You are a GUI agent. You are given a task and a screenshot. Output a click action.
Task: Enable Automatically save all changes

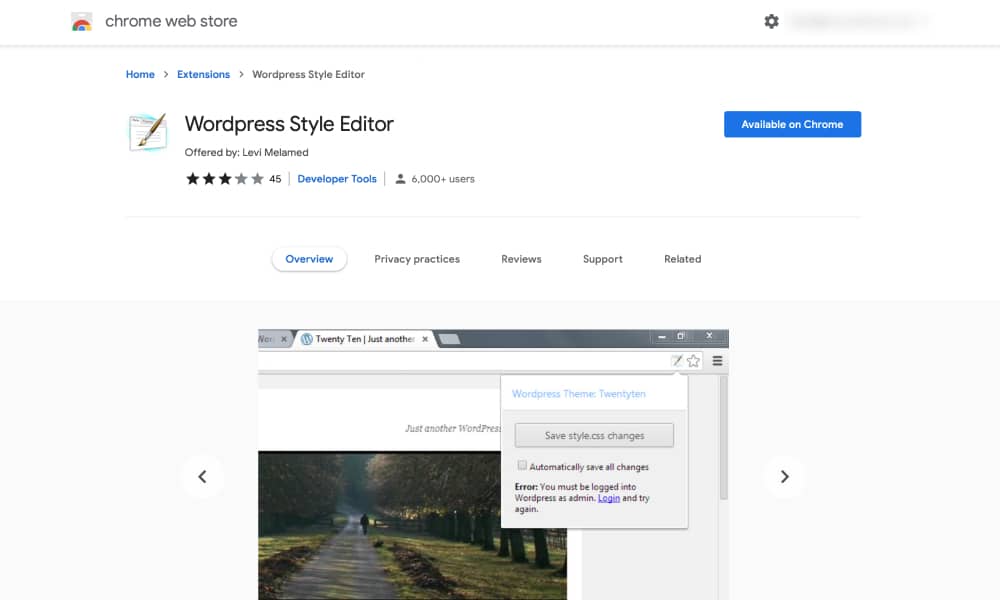pyautogui.click(x=521, y=465)
